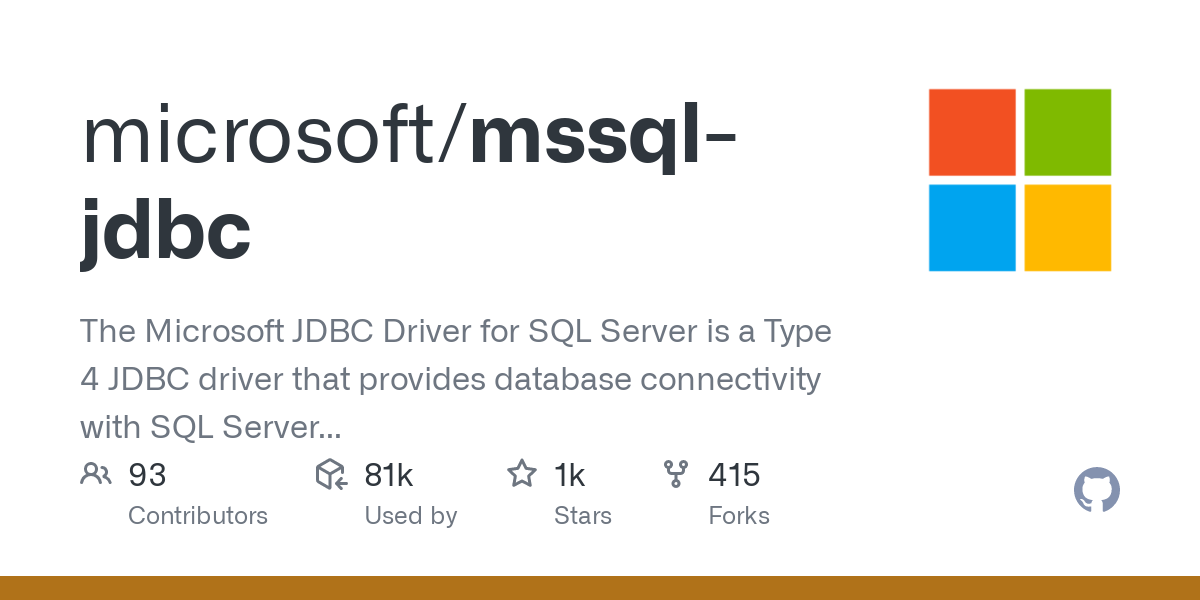Click the bold jdbc text in title

tap(165, 231)
